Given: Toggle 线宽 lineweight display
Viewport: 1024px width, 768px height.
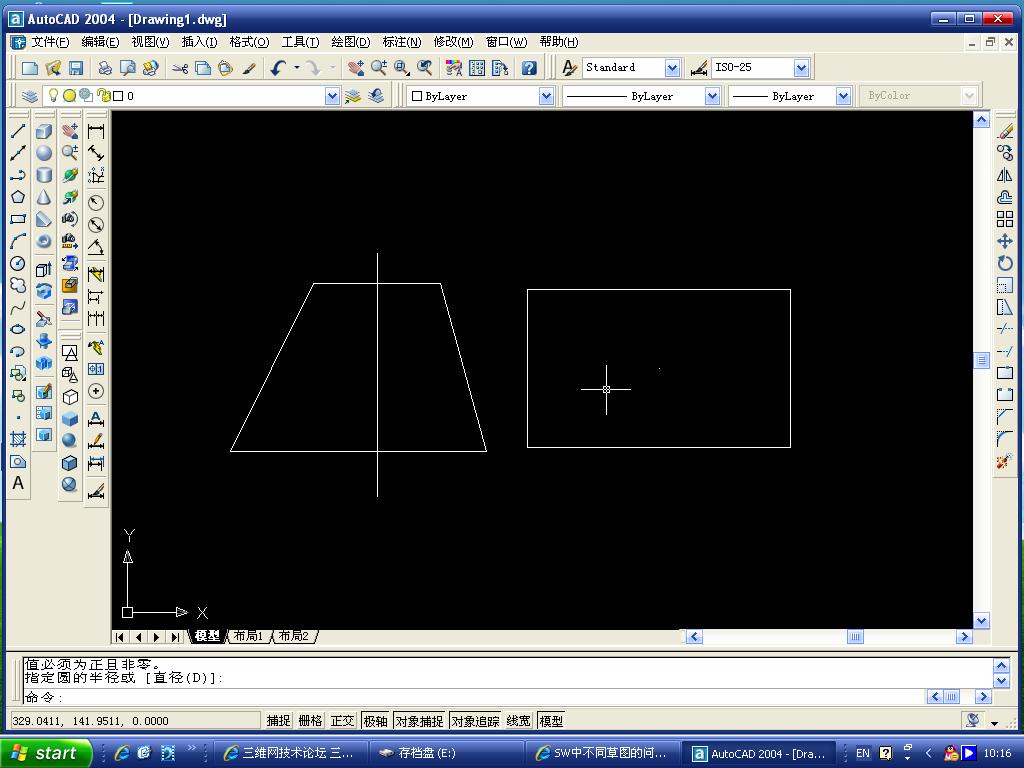Looking at the screenshot, I should click(519, 721).
